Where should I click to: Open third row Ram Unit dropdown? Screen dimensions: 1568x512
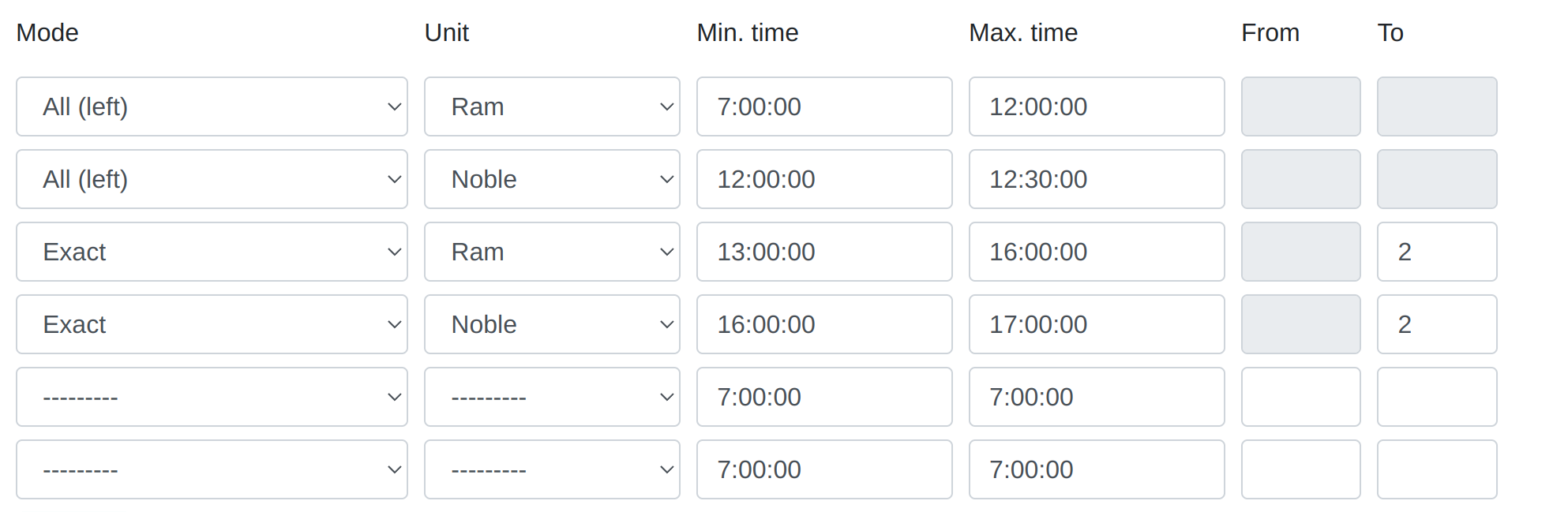click(552, 252)
